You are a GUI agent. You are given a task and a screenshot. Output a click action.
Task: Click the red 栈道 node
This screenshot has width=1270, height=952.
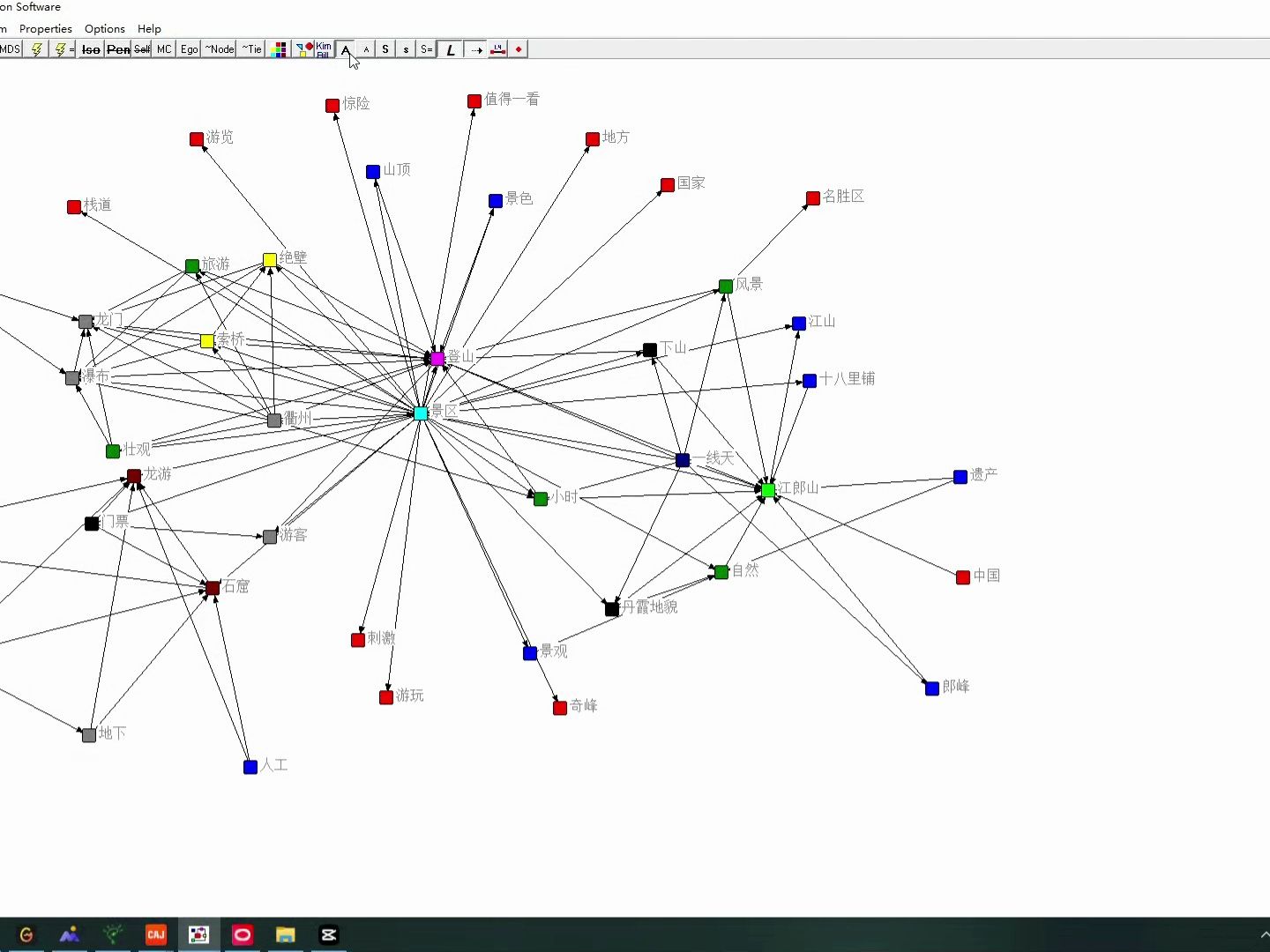tap(74, 207)
